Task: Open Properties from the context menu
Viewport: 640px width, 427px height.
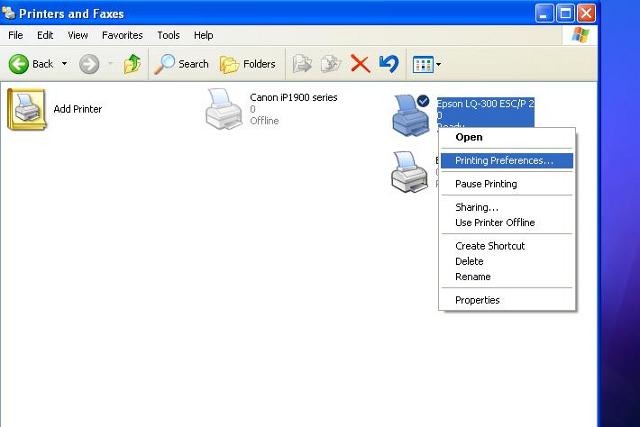Action: tap(507, 300)
